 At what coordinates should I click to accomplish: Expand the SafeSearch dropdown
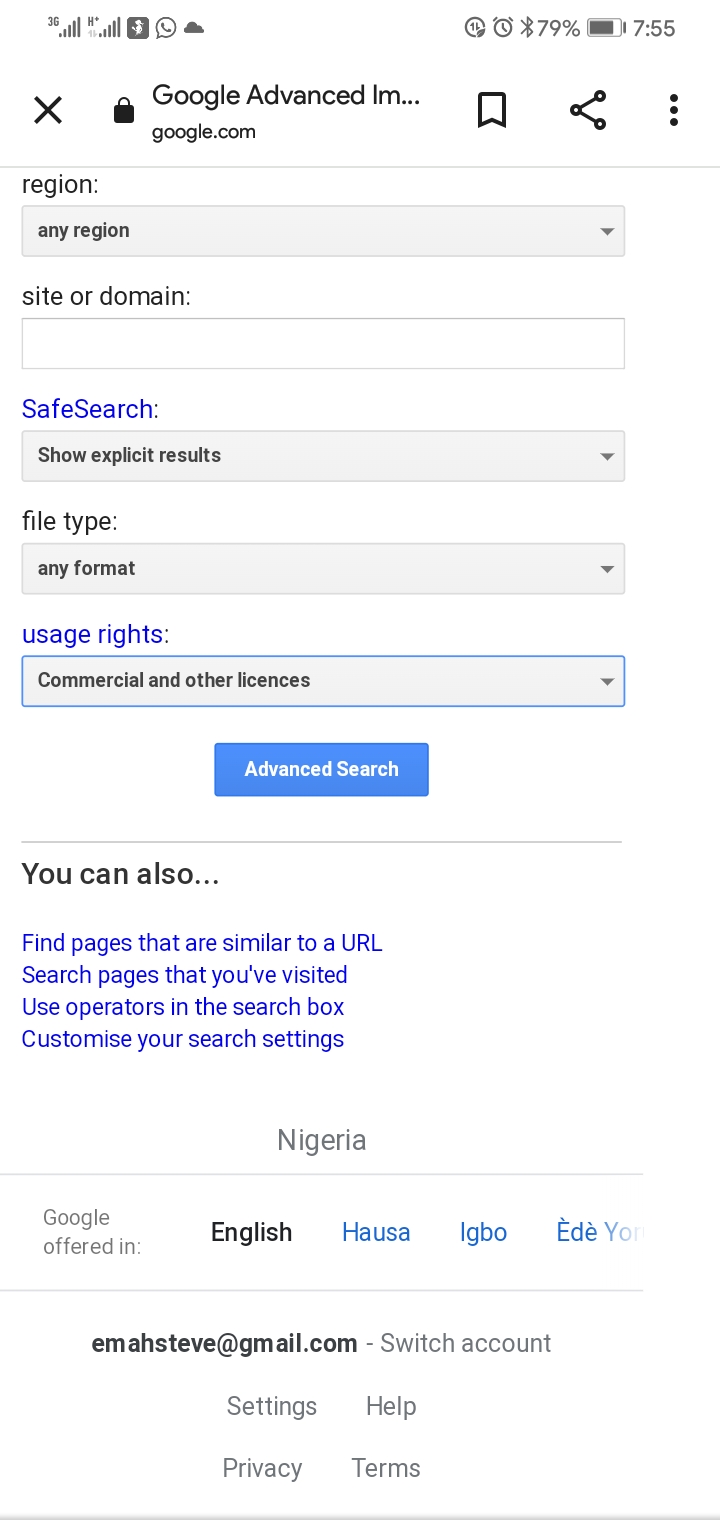(x=323, y=456)
